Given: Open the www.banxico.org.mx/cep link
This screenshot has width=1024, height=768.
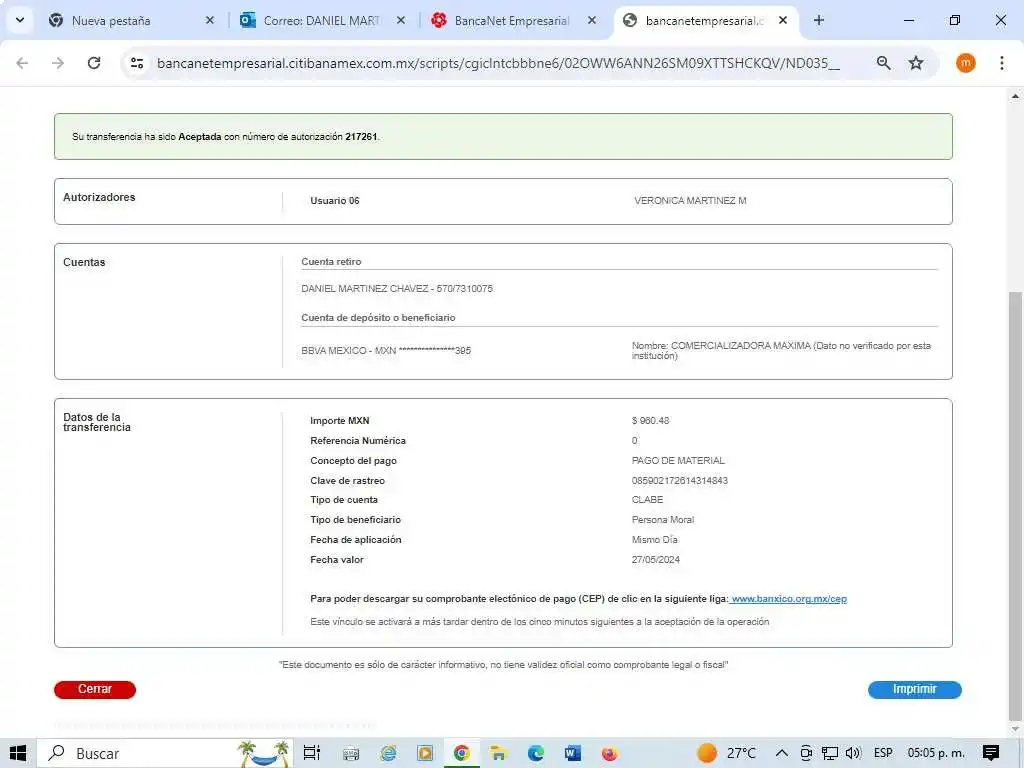Looking at the screenshot, I should [x=789, y=599].
